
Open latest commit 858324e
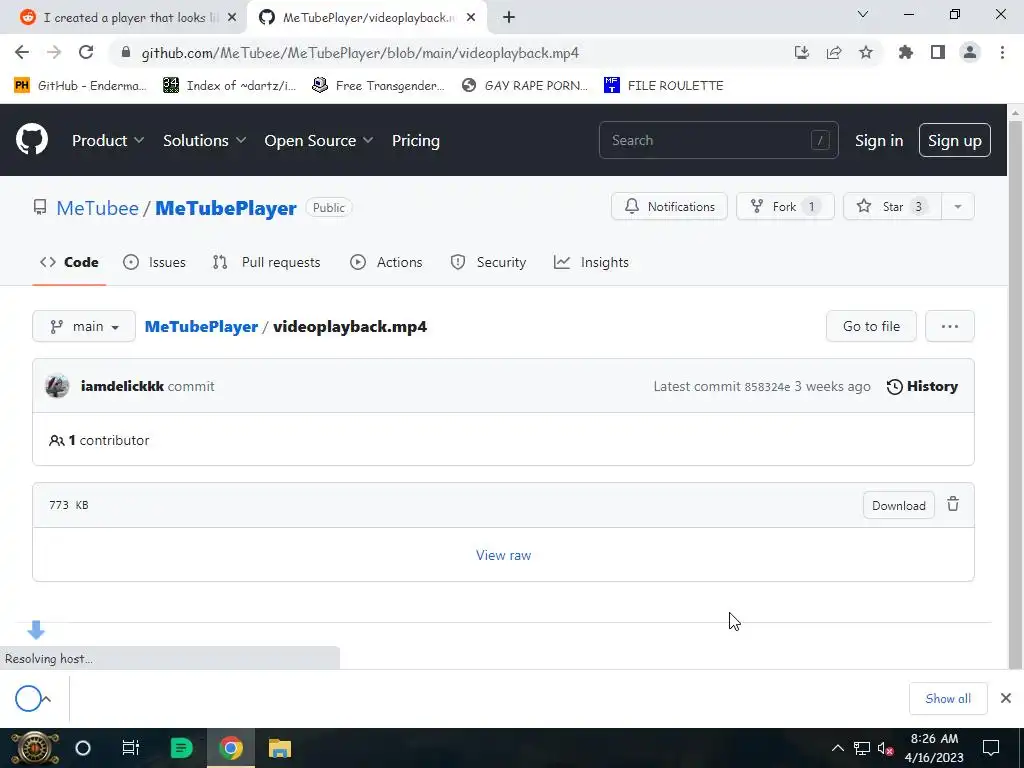click(x=767, y=387)
